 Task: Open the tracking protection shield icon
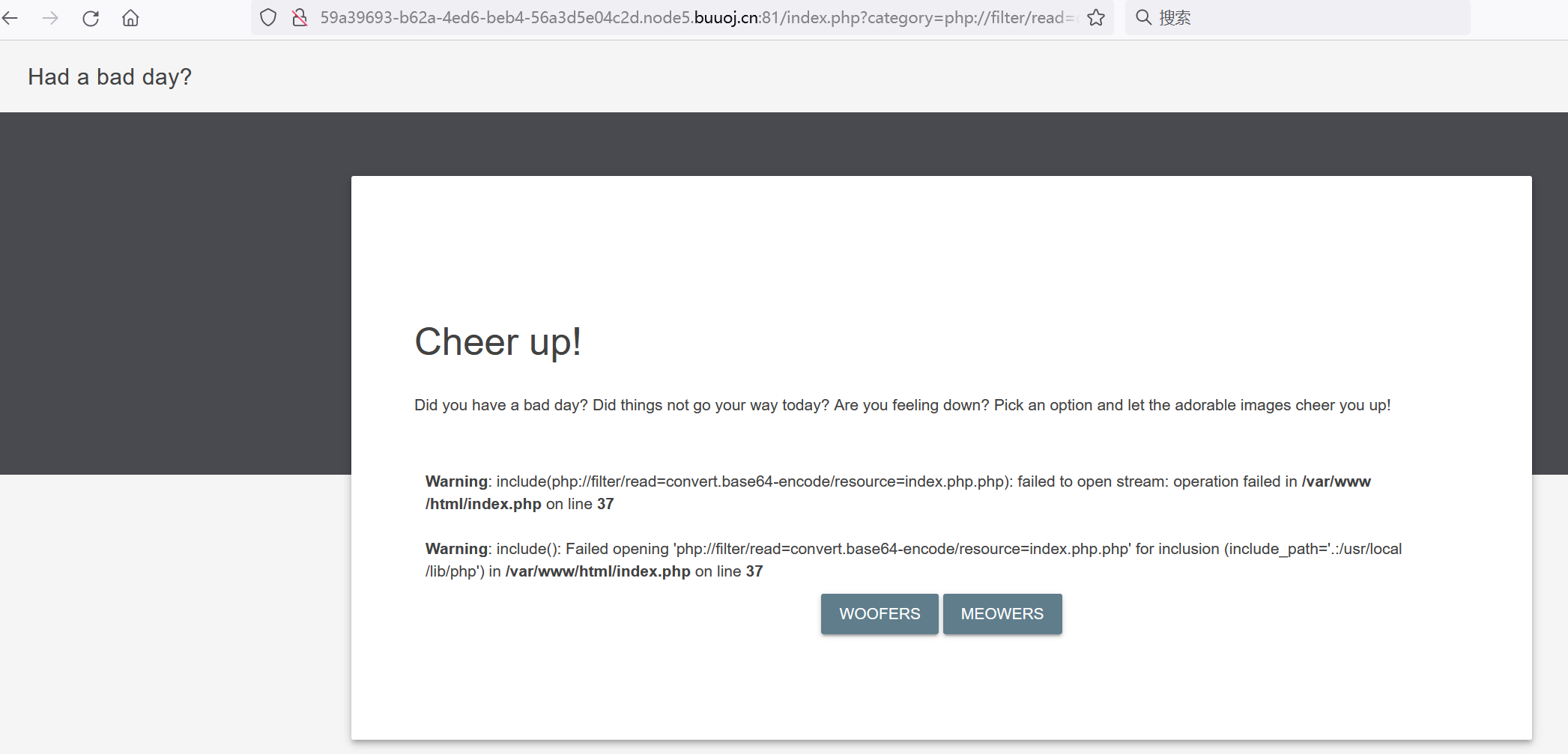pos(268,18)
